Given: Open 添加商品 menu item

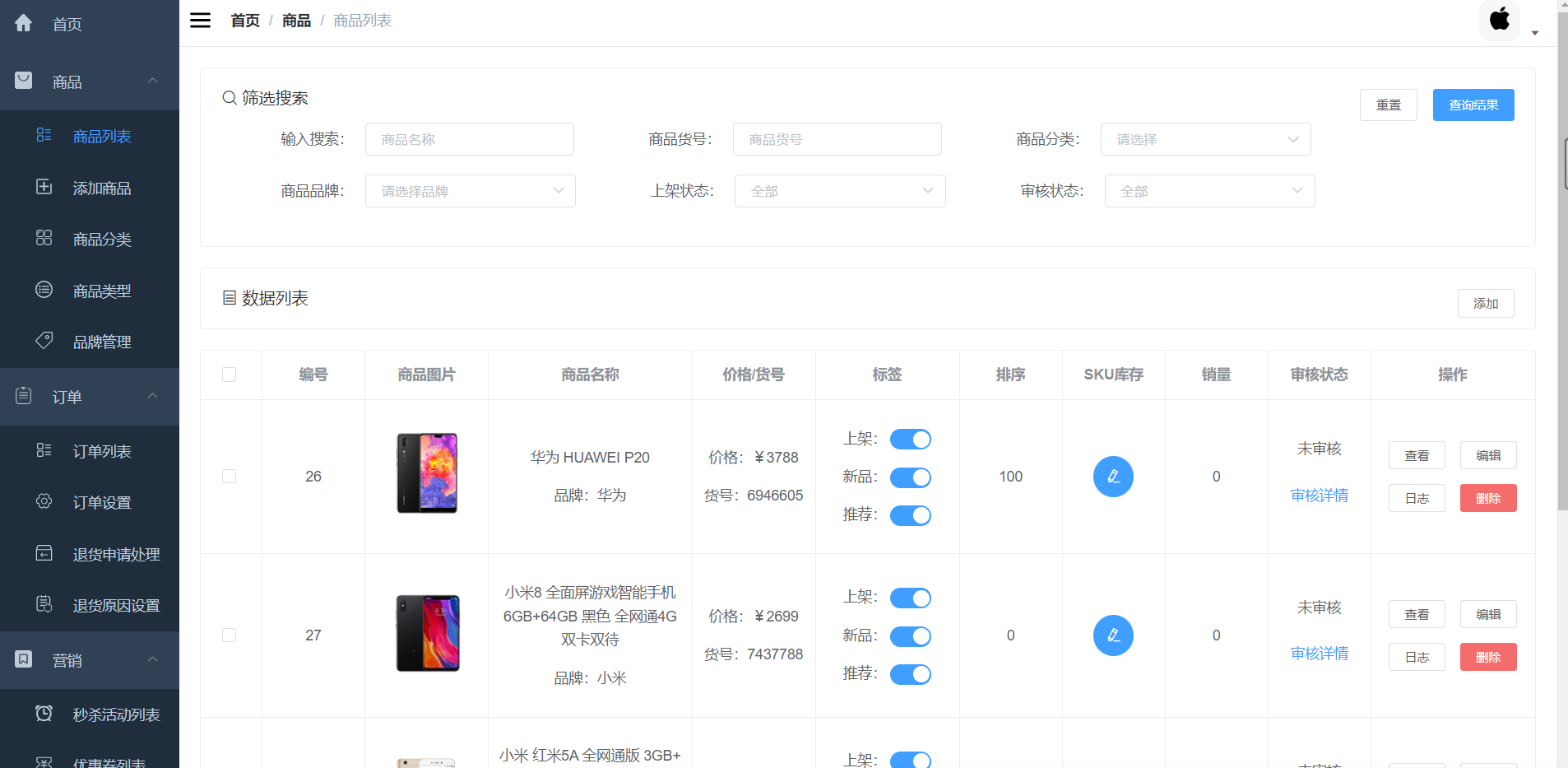Looking at the screenshot, I should coord(90,188).
